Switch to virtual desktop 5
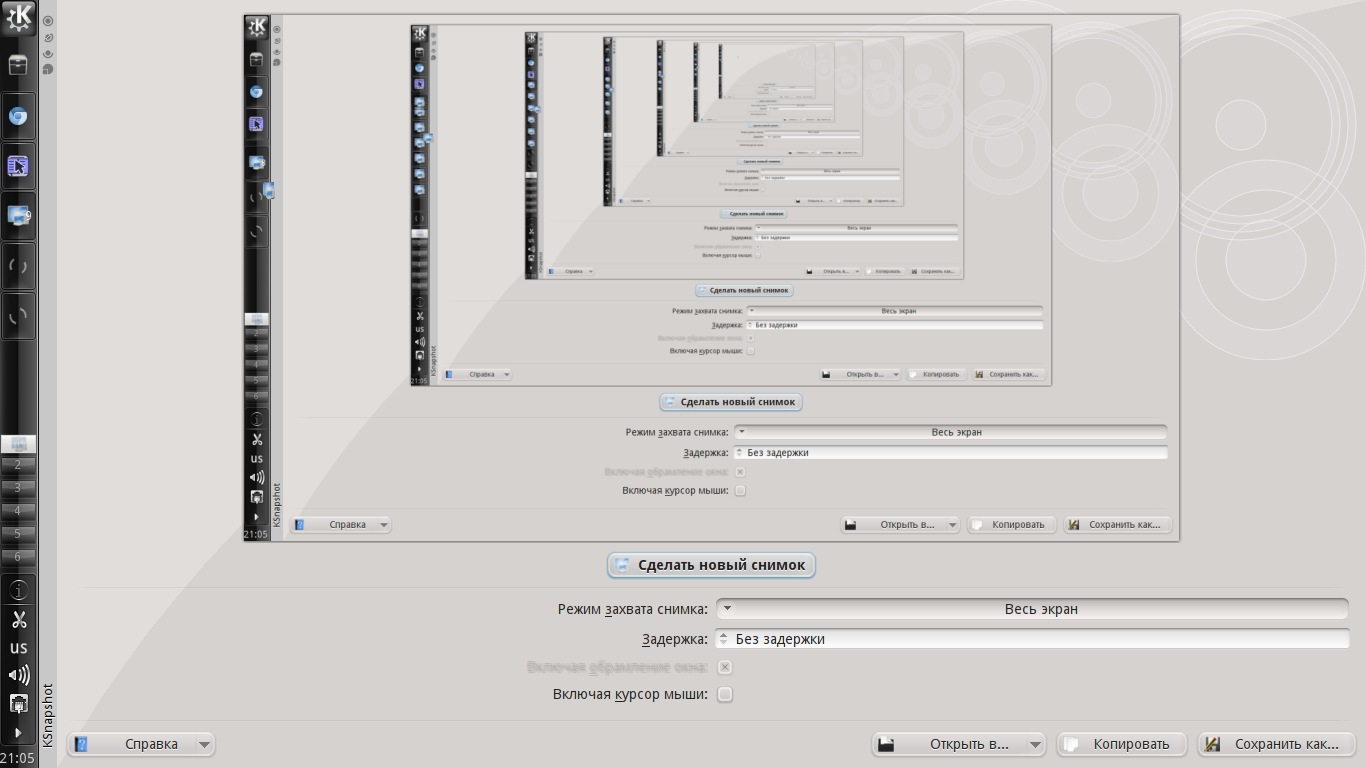This screenshot has width=1366, height=768. pos(18,534)
